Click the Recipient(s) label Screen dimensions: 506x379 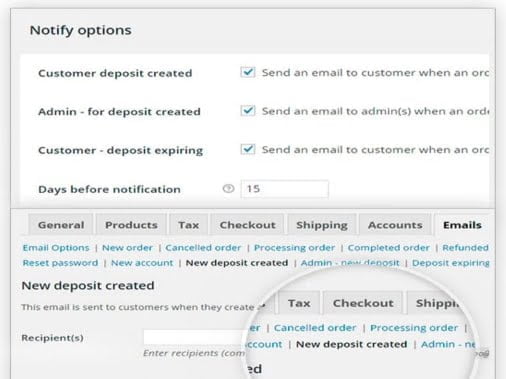coord(52,338)
